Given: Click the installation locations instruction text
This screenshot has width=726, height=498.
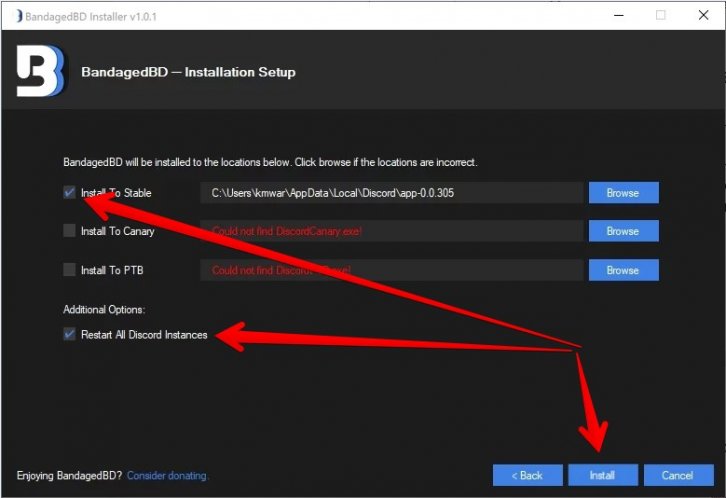Looking at the screenshot, I should pos(270,162).
